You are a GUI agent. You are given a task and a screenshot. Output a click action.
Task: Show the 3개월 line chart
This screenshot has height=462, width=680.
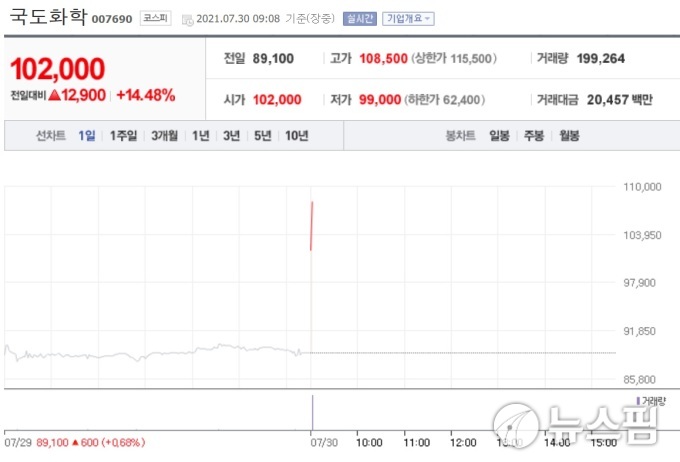pos(165,136)
